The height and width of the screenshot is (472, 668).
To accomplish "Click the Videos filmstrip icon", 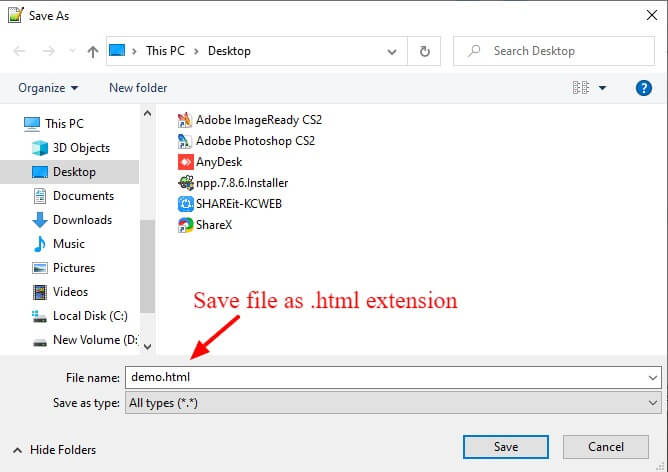I will [40, 292].
